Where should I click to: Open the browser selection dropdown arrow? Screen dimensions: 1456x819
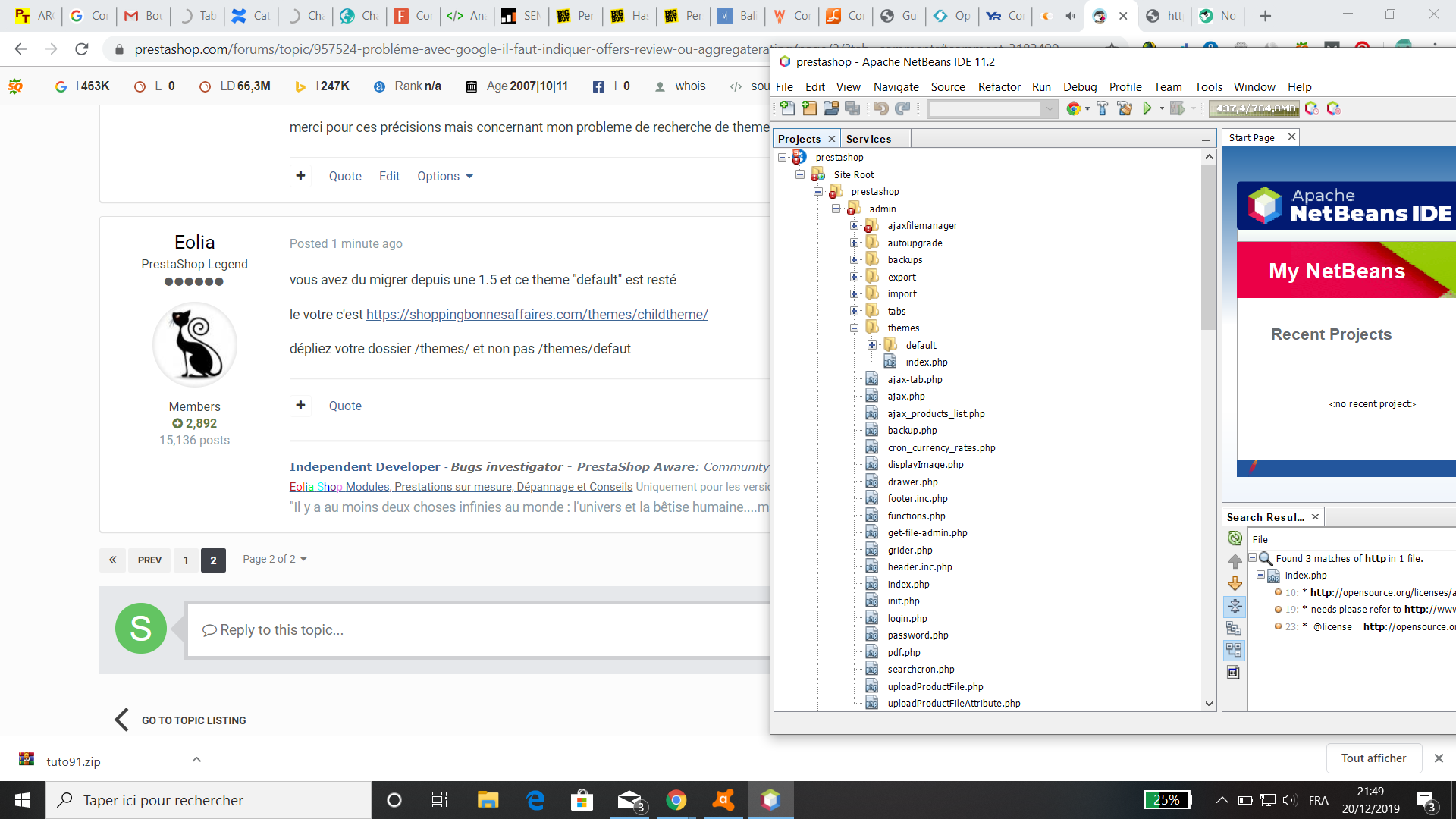[x=1087, y=109]
